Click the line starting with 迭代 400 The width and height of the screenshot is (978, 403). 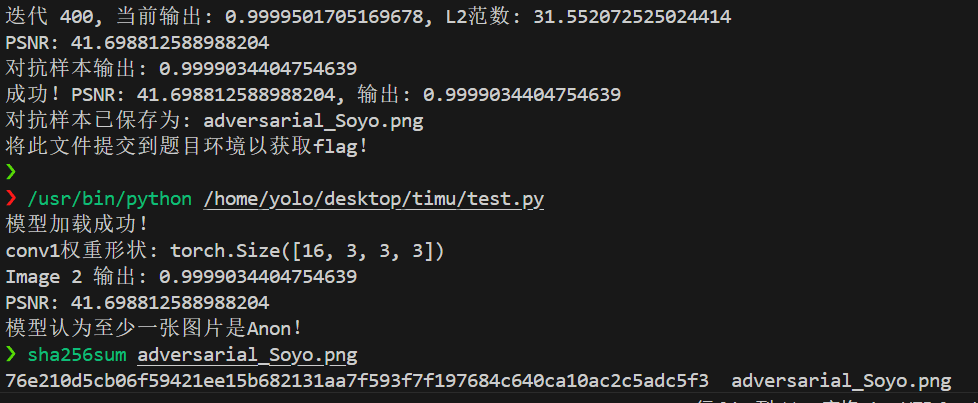pos(368,17)
